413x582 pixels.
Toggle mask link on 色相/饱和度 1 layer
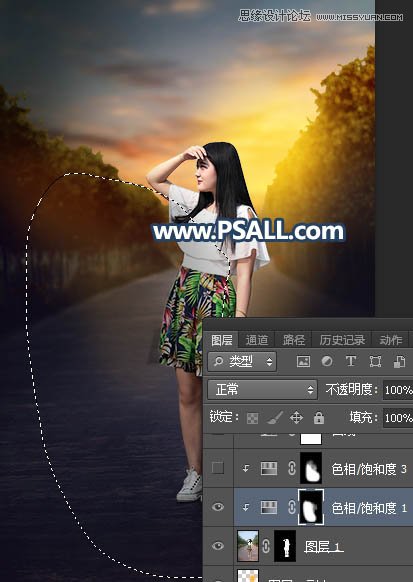coord(292,507)
